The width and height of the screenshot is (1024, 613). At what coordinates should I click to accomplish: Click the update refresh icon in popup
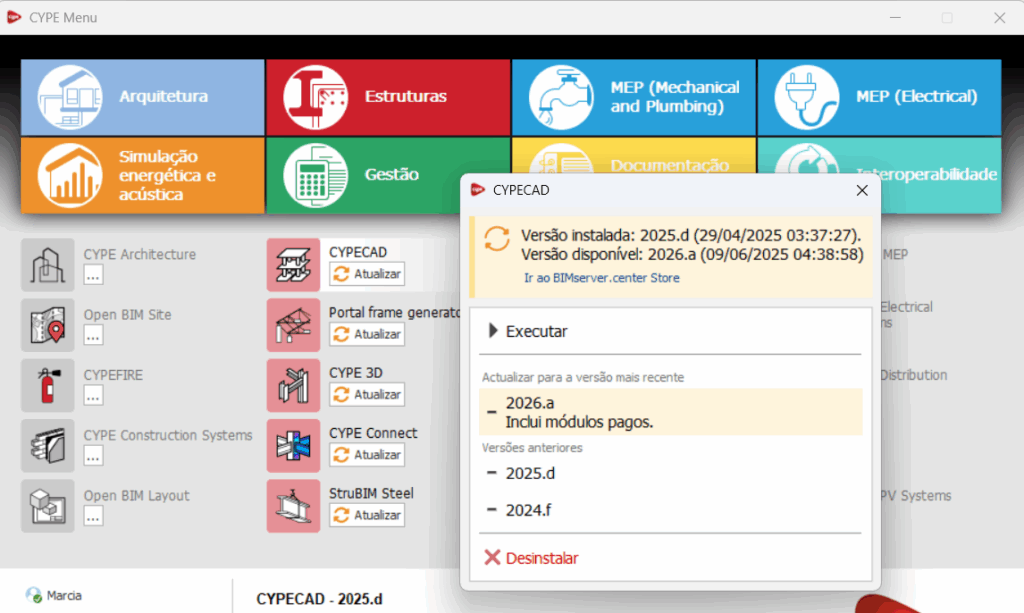coord(497,239)
